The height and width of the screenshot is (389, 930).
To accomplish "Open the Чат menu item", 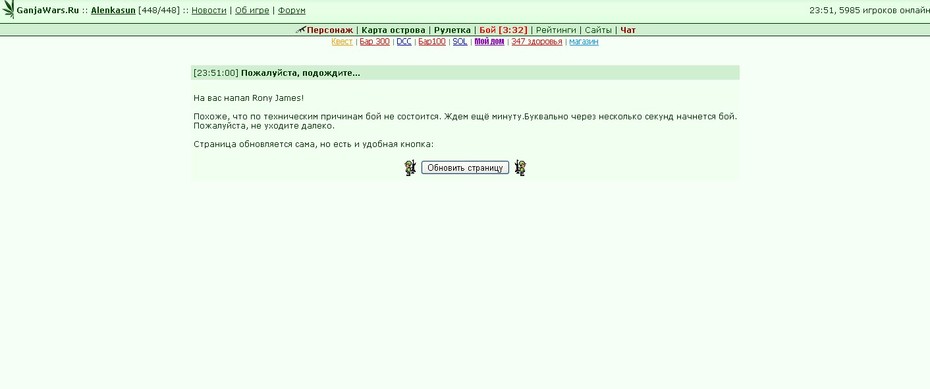I will (x=628, y=30).
